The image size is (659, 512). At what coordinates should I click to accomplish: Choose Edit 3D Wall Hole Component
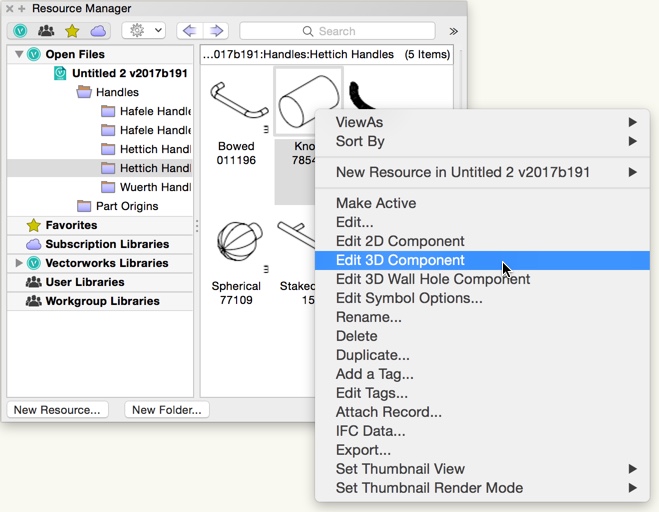482,279
